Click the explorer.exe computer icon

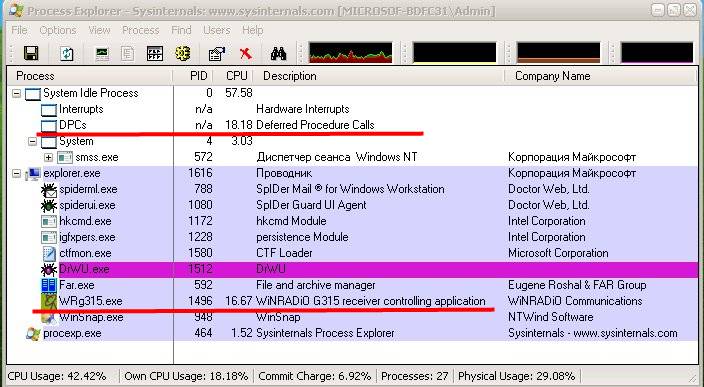(x=33, y=173)
